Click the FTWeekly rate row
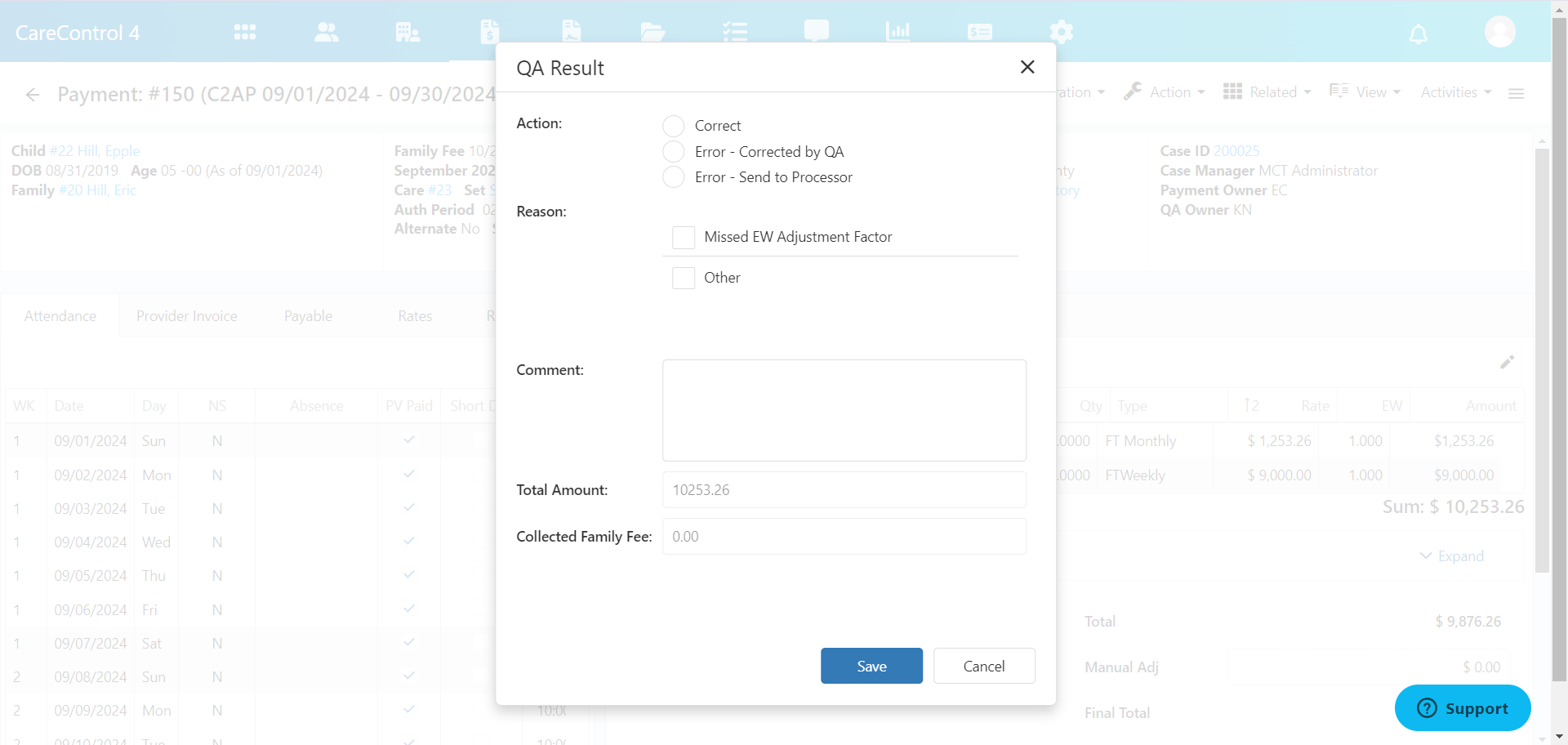The height and width of the screenshot is (745, 1568). [1290, 475]
